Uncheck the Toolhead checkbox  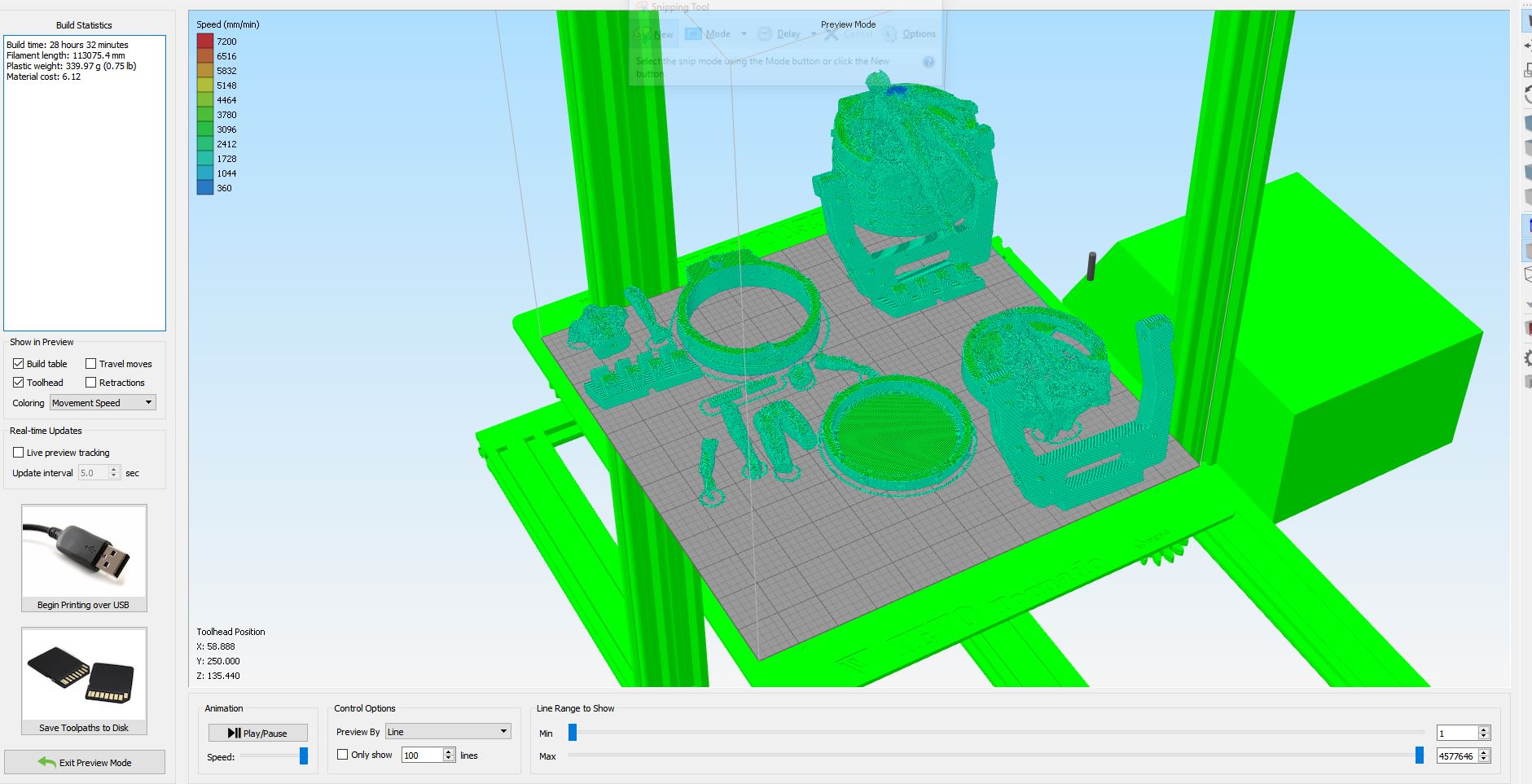(x=18, y=383)
